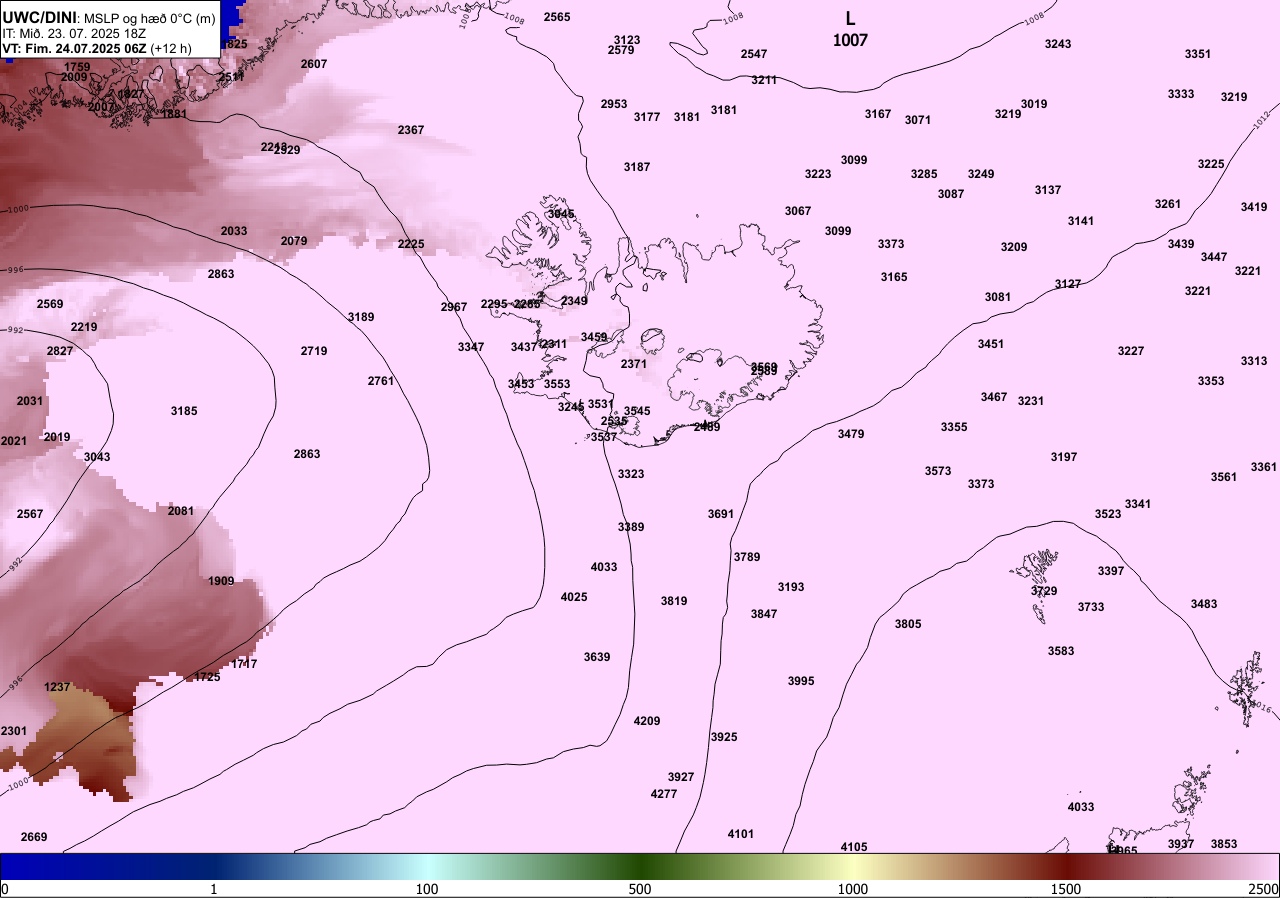Click the value 2607
This screenshot has height=898, width=1280.
[314, 64]
